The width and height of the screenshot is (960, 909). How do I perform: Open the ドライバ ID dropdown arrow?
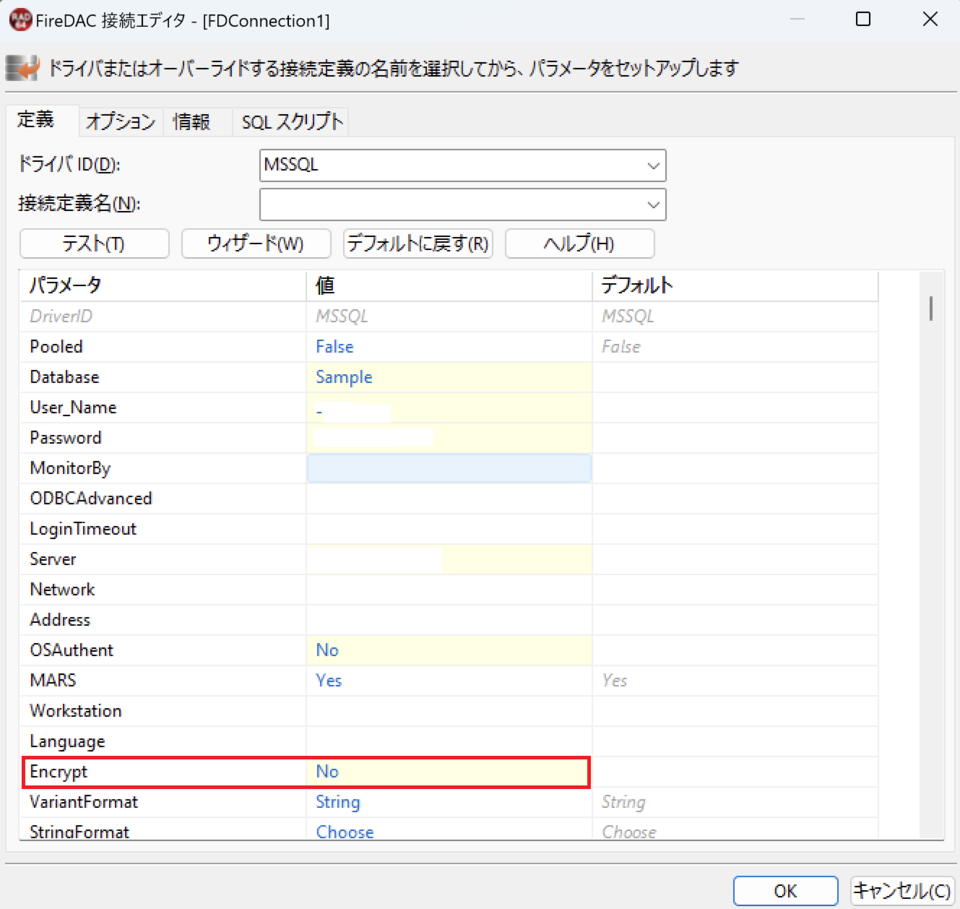point(653,165)
